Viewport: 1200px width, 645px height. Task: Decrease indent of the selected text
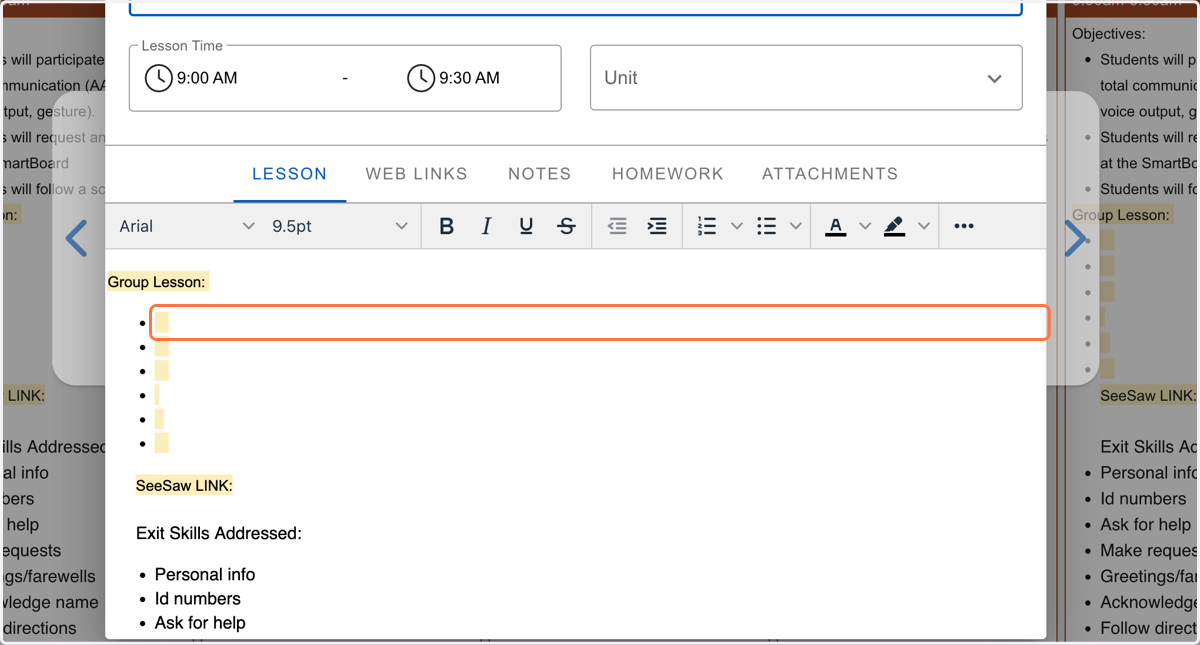617,226
